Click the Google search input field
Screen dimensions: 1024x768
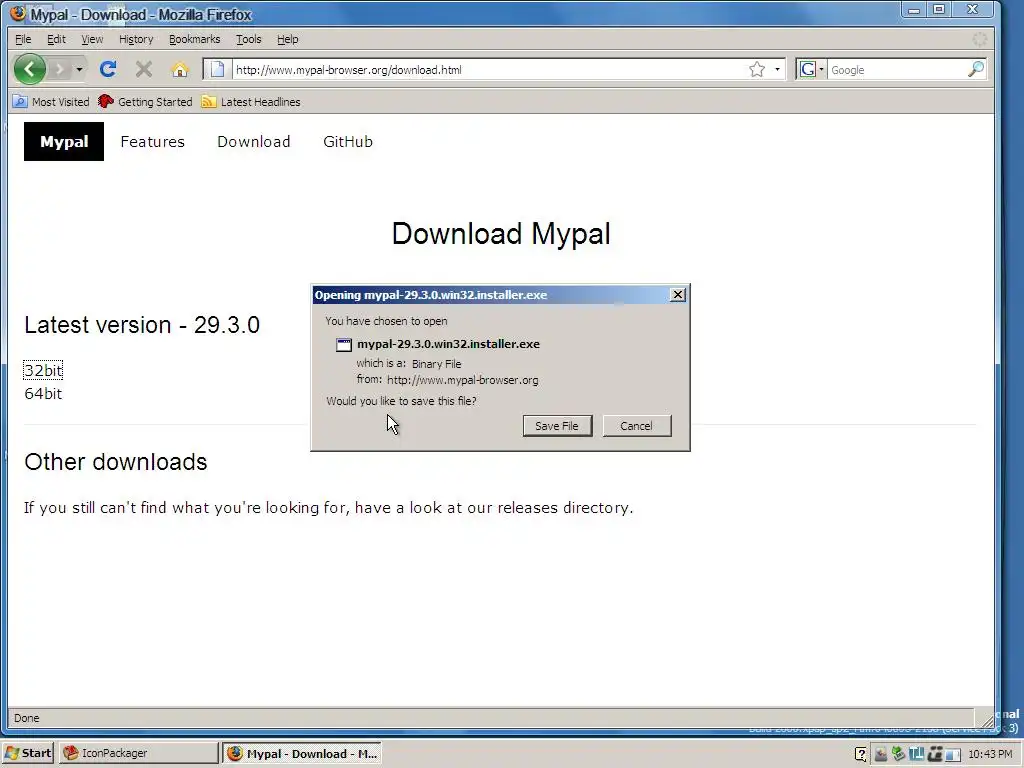[896, 70]
